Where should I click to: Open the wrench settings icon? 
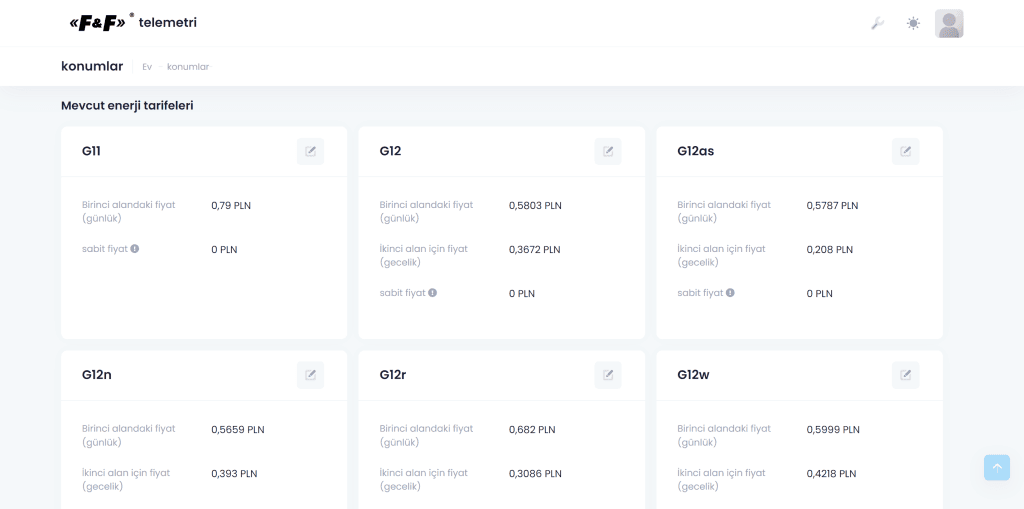[x=878, y=24]
